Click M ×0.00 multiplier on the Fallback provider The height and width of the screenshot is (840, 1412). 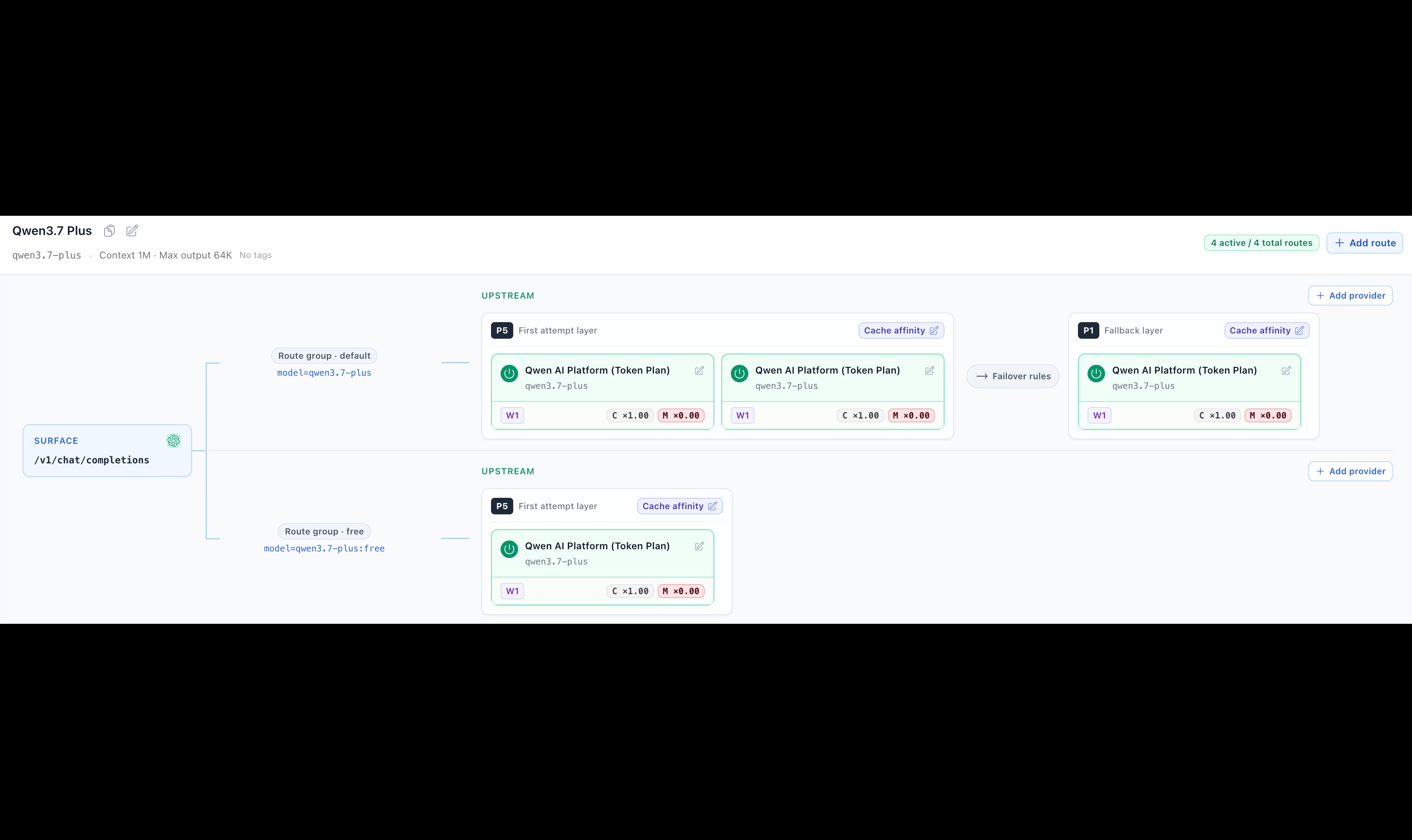click(x=1268, y=415)
